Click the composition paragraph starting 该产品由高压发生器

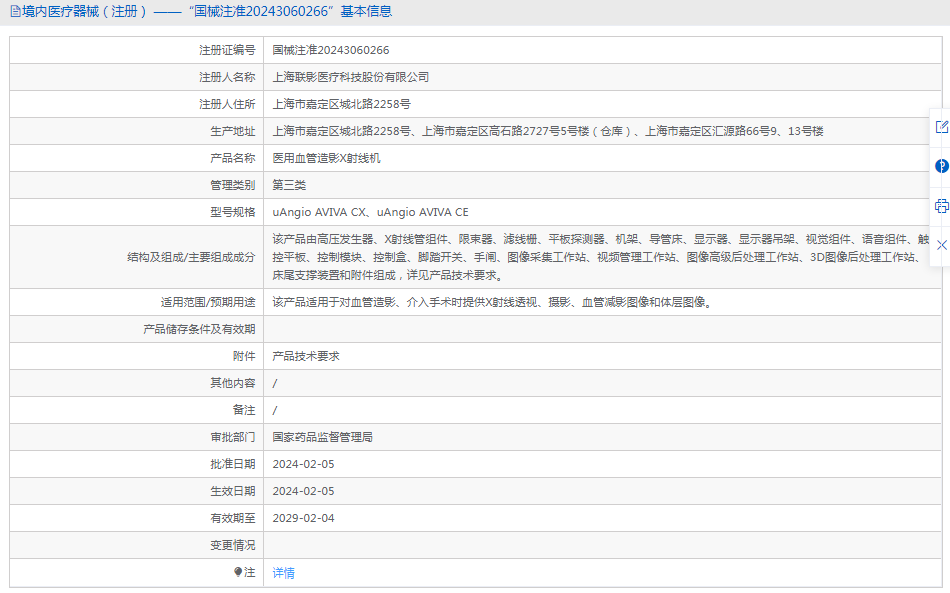600,257
